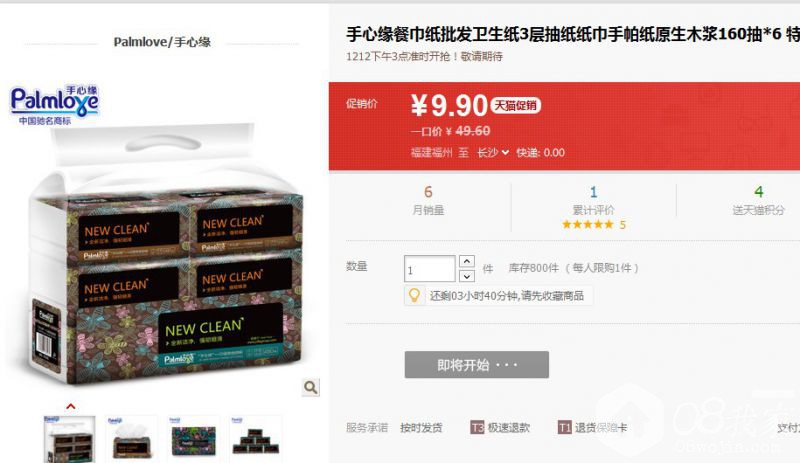The image size is (800, 463).
Task: Select the single tissue box thumbnail
Action: coord(132,439)
